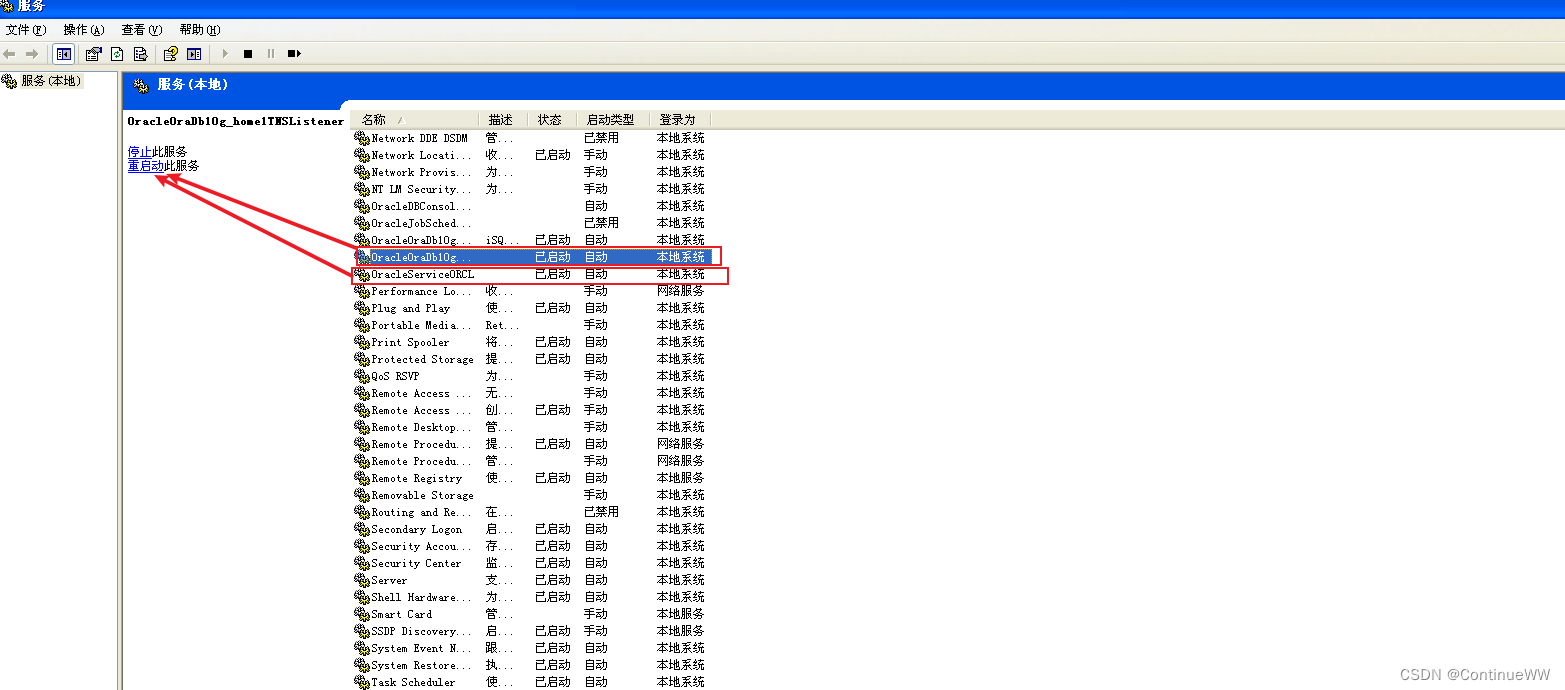This screenshot has width=1565, height=690.
Task: Click the Export List toolbar icon
Action: point(141,54)
